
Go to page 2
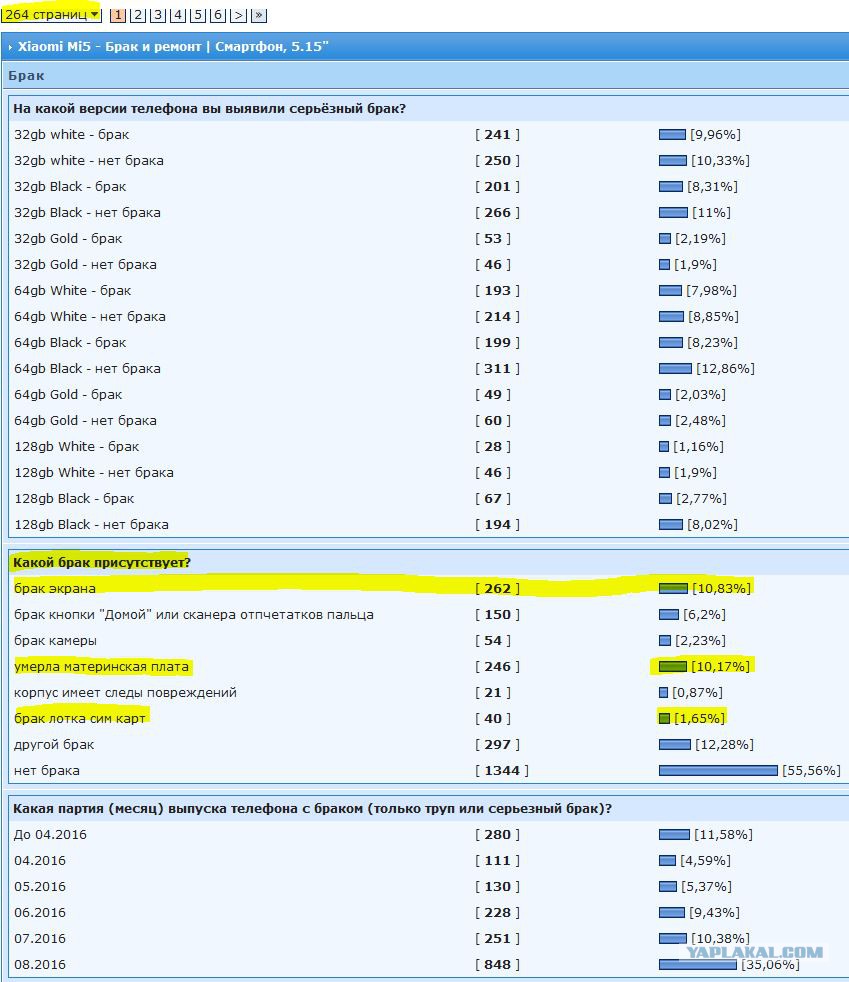pos(138,15)
